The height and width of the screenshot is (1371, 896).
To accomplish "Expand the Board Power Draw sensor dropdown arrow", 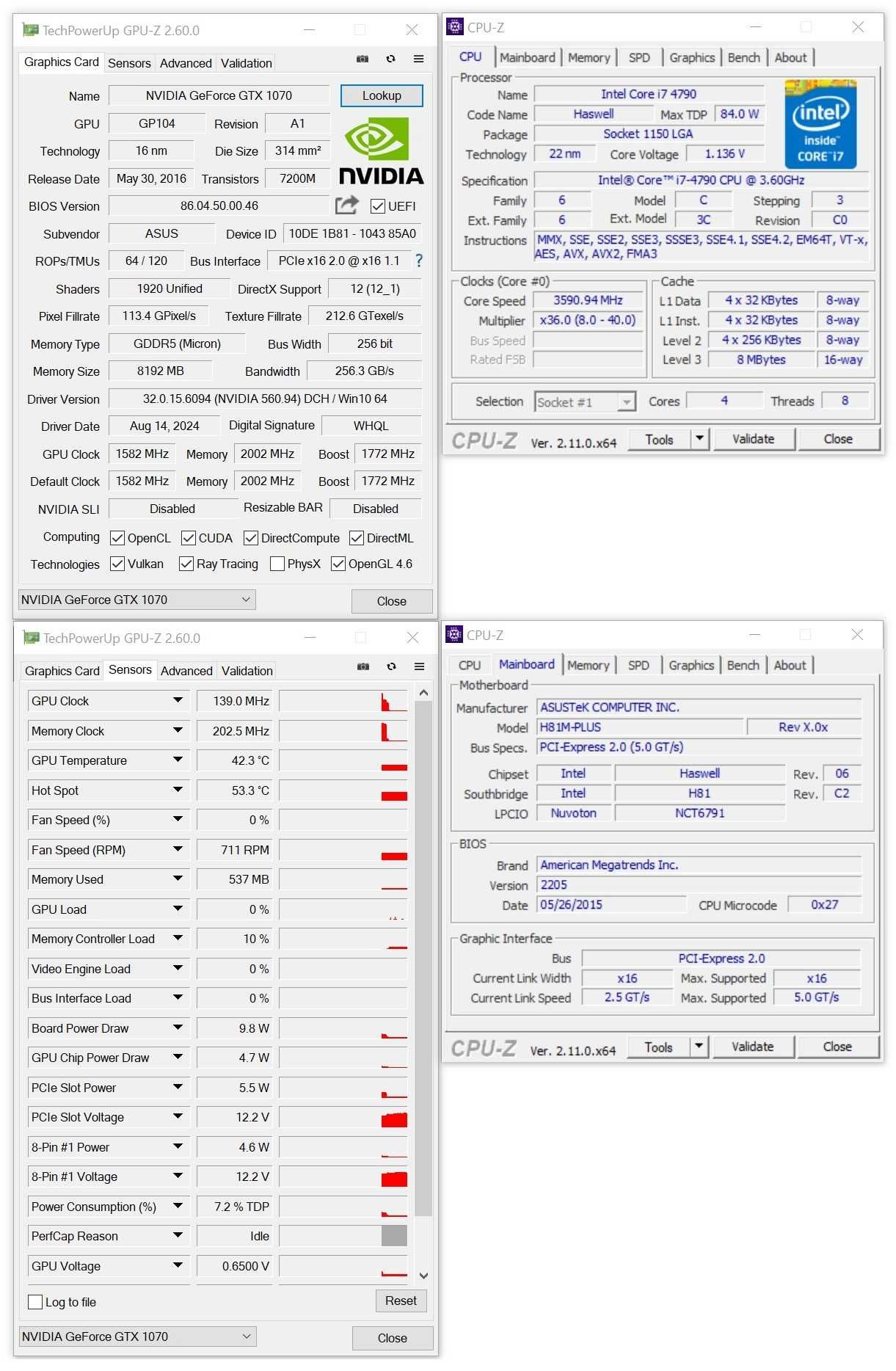I will click(x=178, y=1028).
